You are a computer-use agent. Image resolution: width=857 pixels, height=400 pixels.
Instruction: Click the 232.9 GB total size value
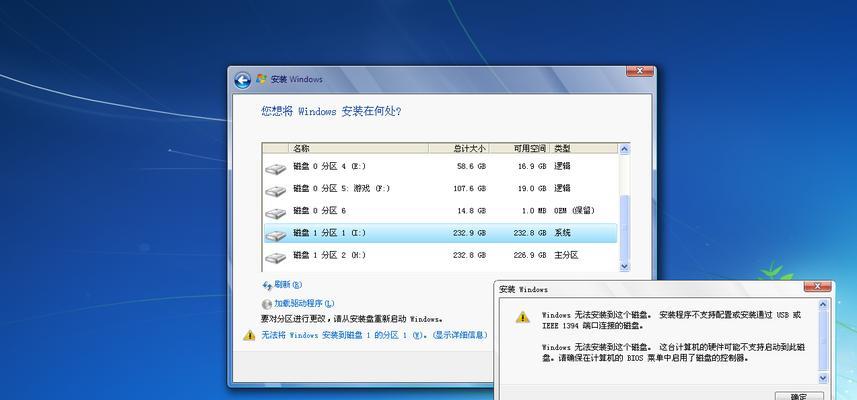(x=469, y=233)
